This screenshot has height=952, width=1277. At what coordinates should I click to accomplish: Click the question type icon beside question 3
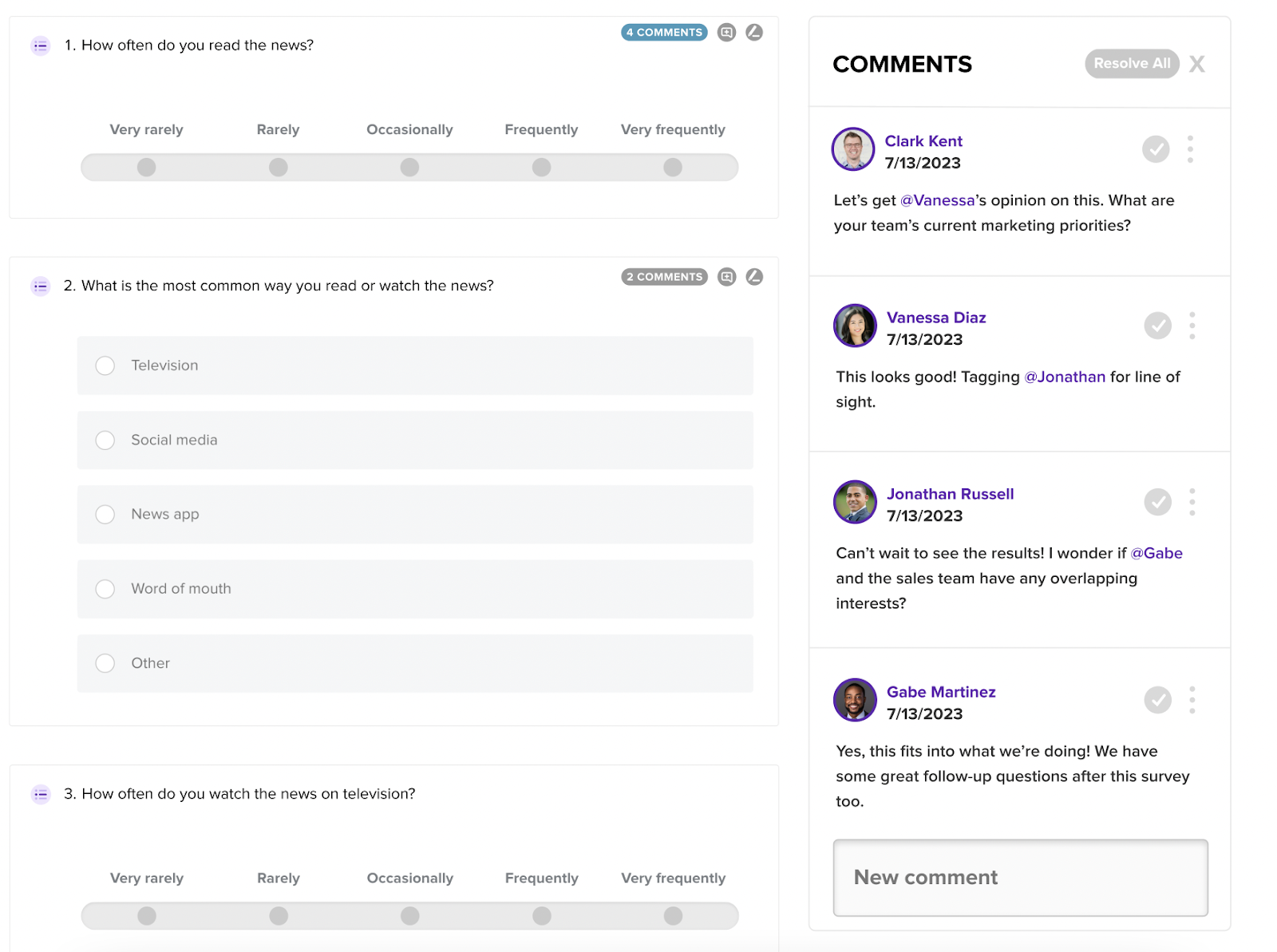tap(41, 794)
